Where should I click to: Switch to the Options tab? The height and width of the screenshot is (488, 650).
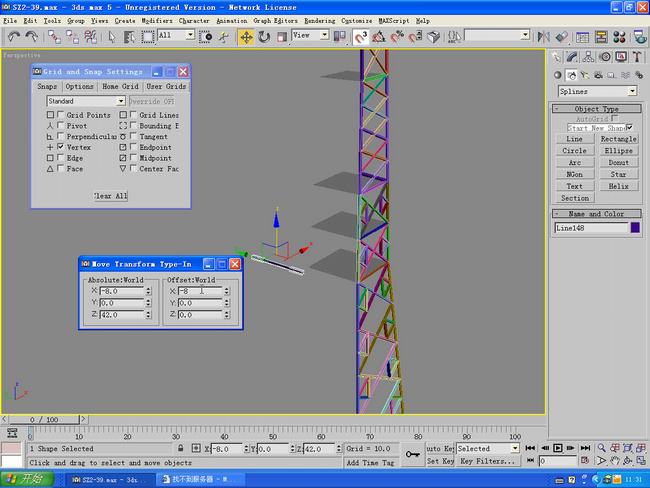[x=79, y=86]
